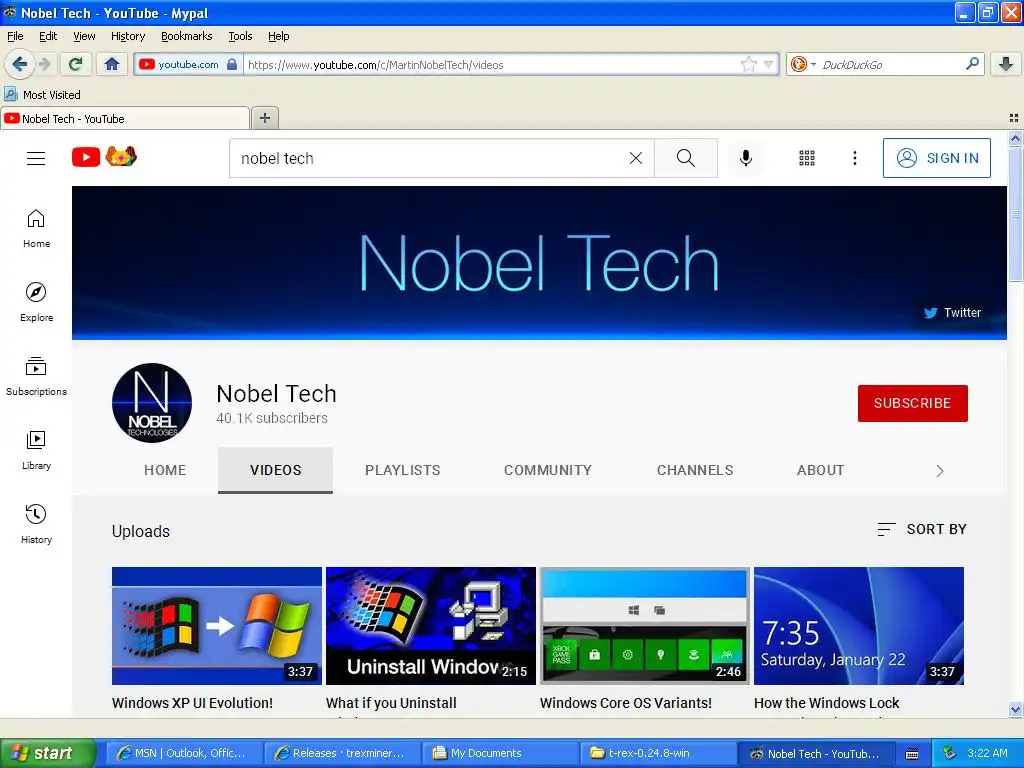Show more channel tabs with the chevron
This screenshot has height=768, width=1024.
click(939, 471)
